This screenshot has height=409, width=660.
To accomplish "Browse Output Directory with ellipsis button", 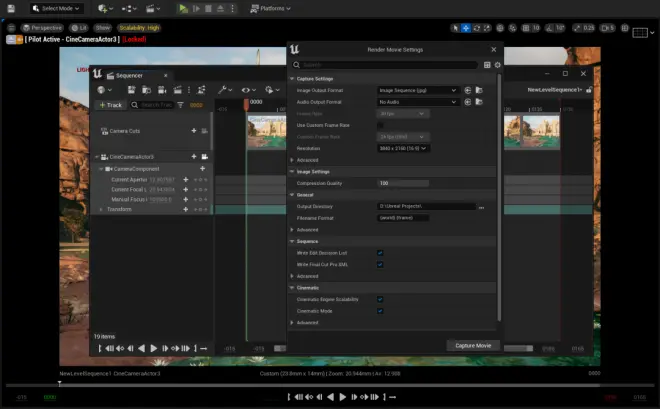I will 481,207.
